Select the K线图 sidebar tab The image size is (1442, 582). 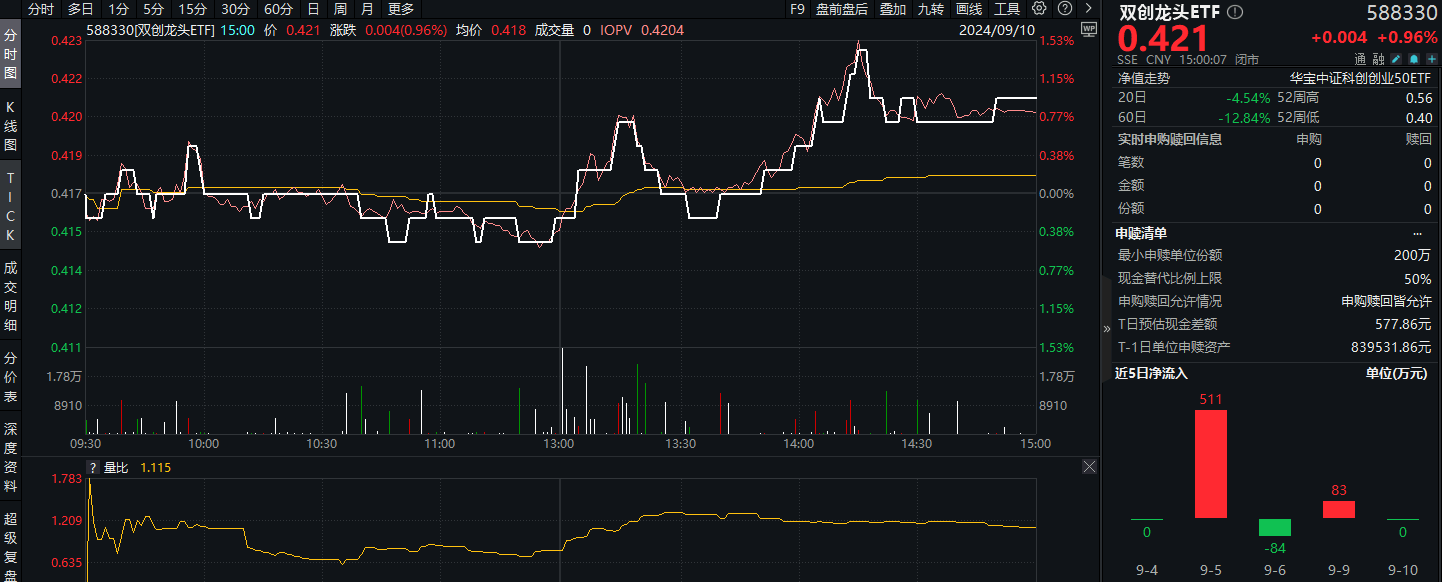pos(11,125)
